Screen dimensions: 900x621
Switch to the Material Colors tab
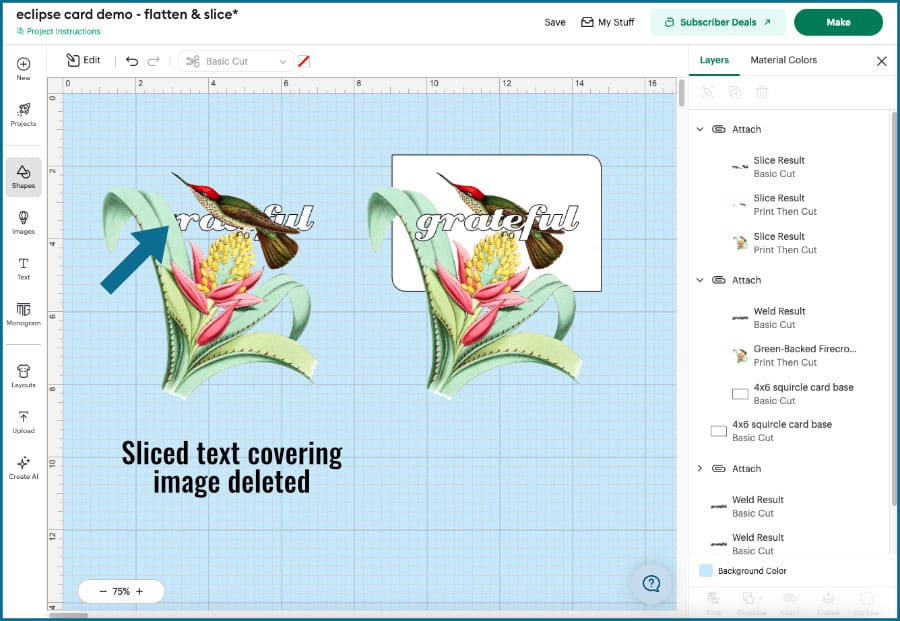(783, 60)
